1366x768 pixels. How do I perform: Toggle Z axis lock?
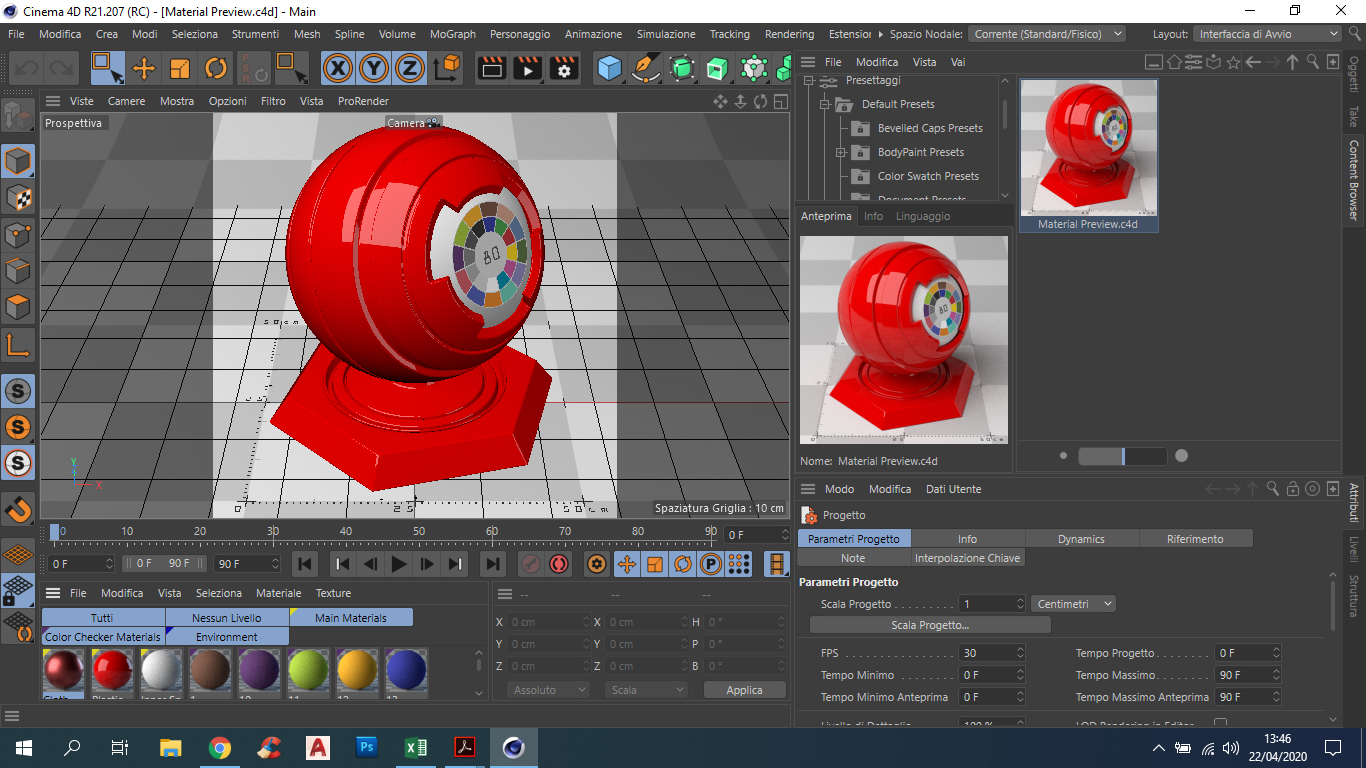point(409,68)
